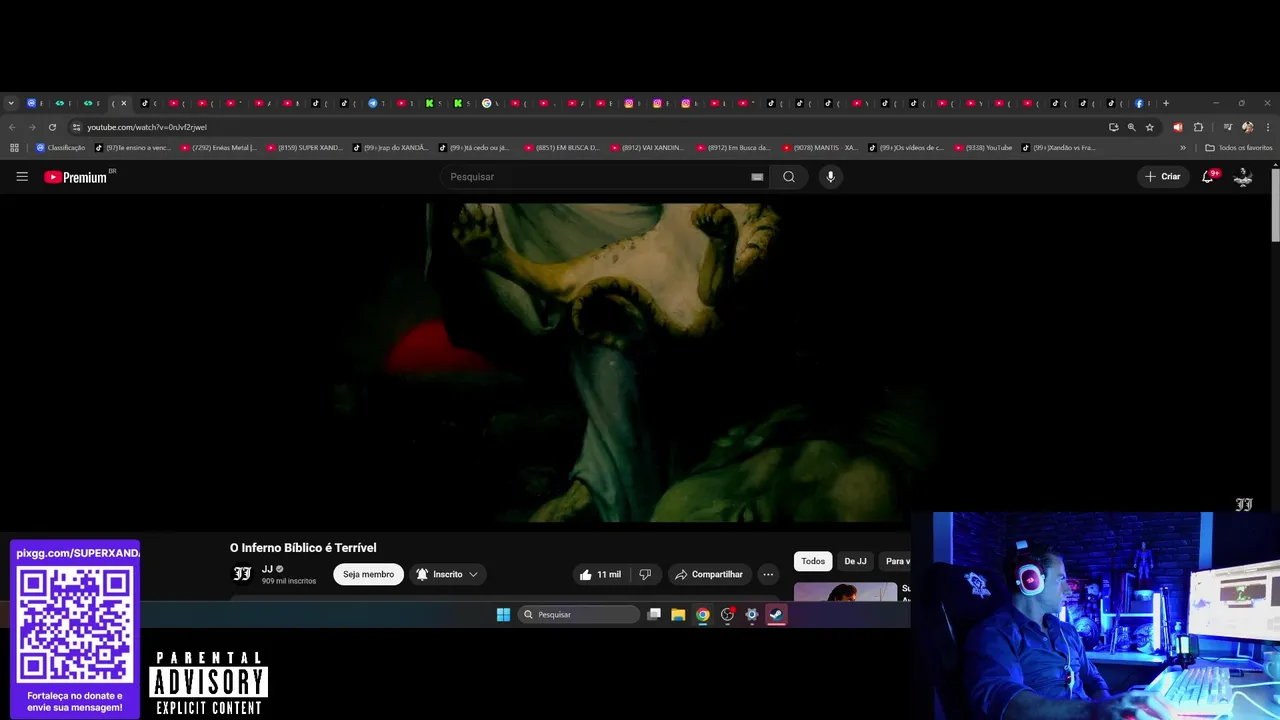Switch to the Facebook browser tab
The width and height of the screenshot is (1280, 720).
click(x=1142, y=103)
